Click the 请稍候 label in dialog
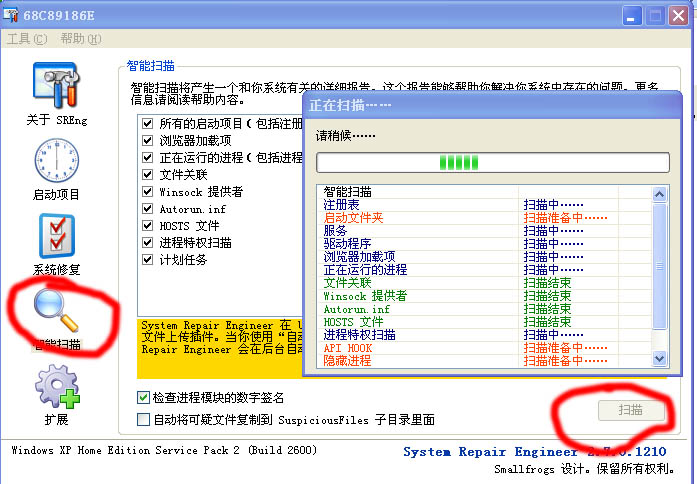The height and width of the screenshot is (484, 697). [345, 136]
